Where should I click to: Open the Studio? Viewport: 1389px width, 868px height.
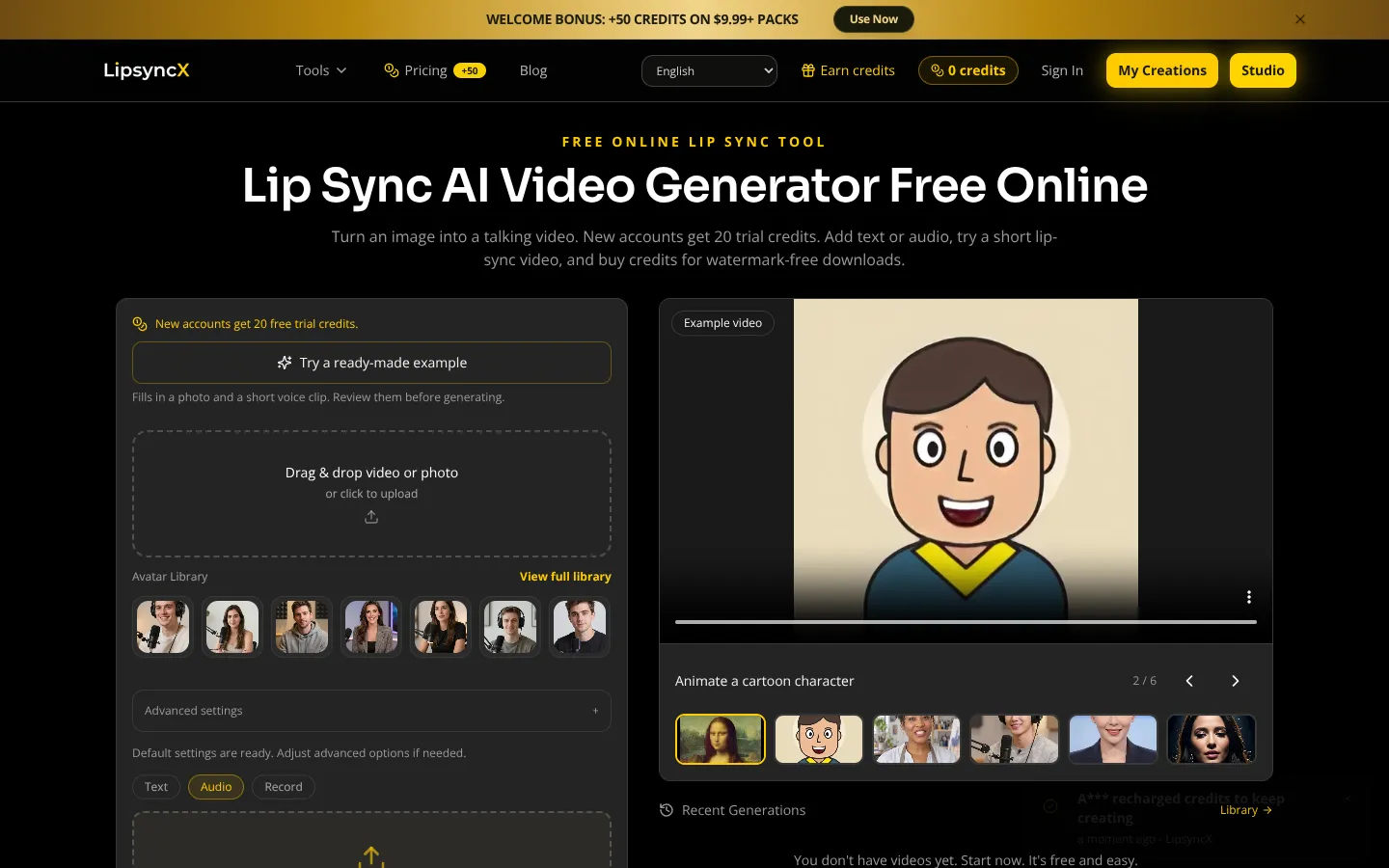click(1263, 70)
